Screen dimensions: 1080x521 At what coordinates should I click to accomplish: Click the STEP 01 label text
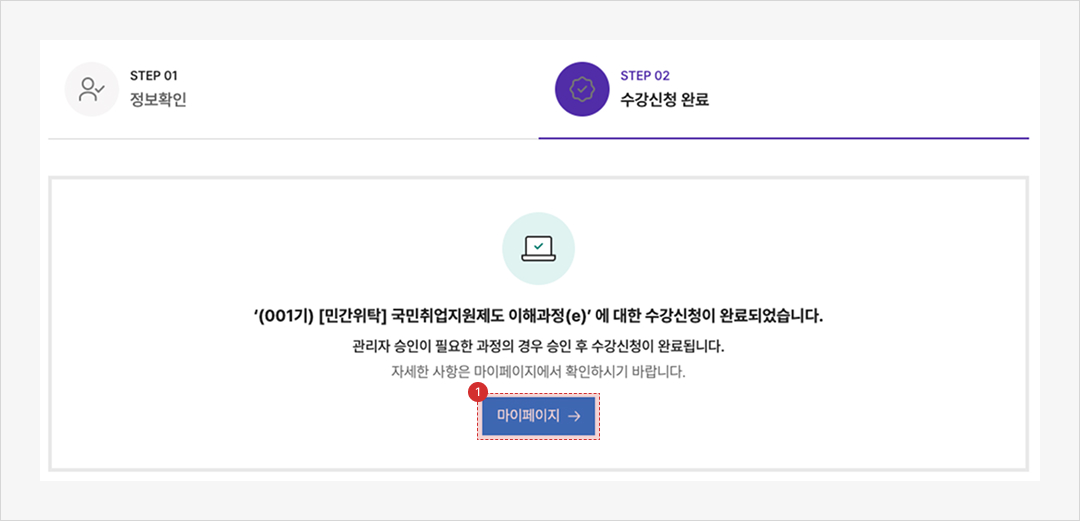[x=154, y=76]
